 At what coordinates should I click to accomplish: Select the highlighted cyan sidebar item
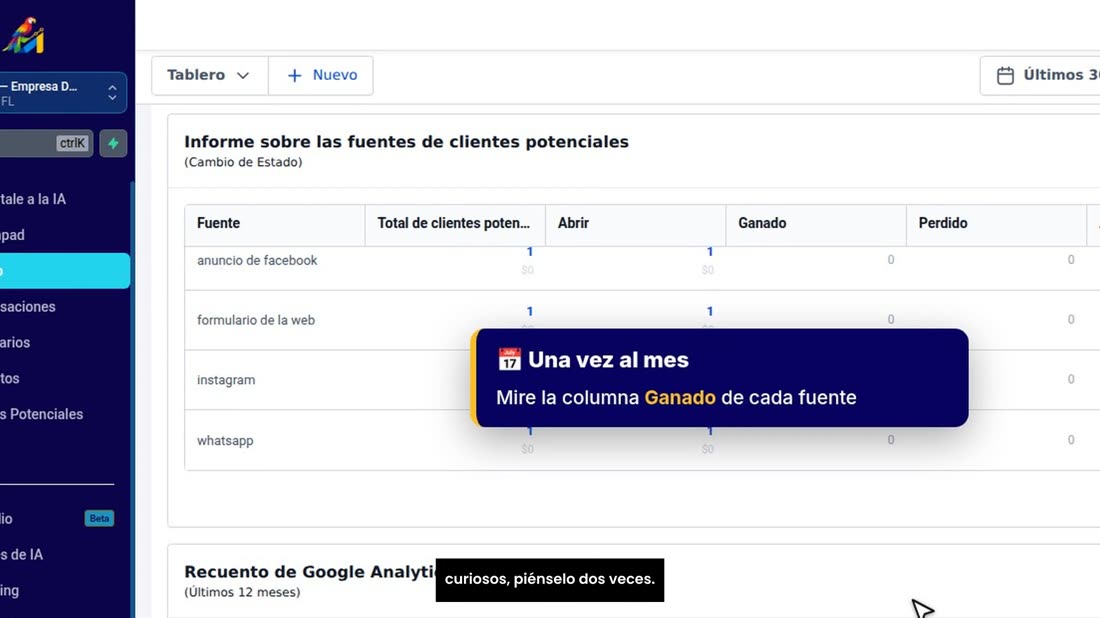click(65, 271)
